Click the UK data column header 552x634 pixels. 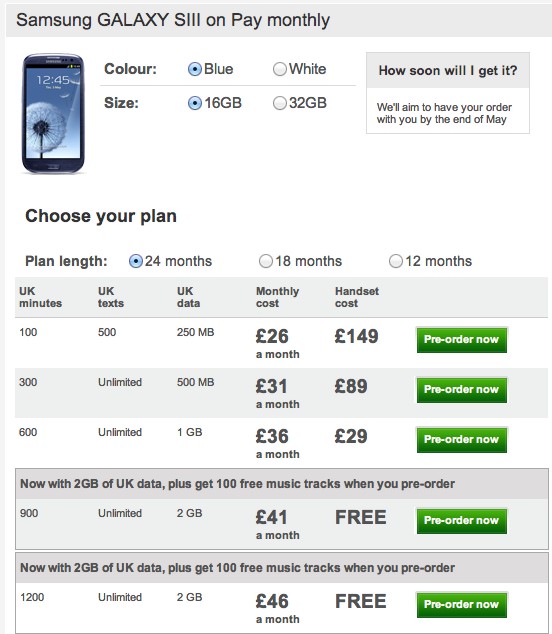click(x=188, y=297)
